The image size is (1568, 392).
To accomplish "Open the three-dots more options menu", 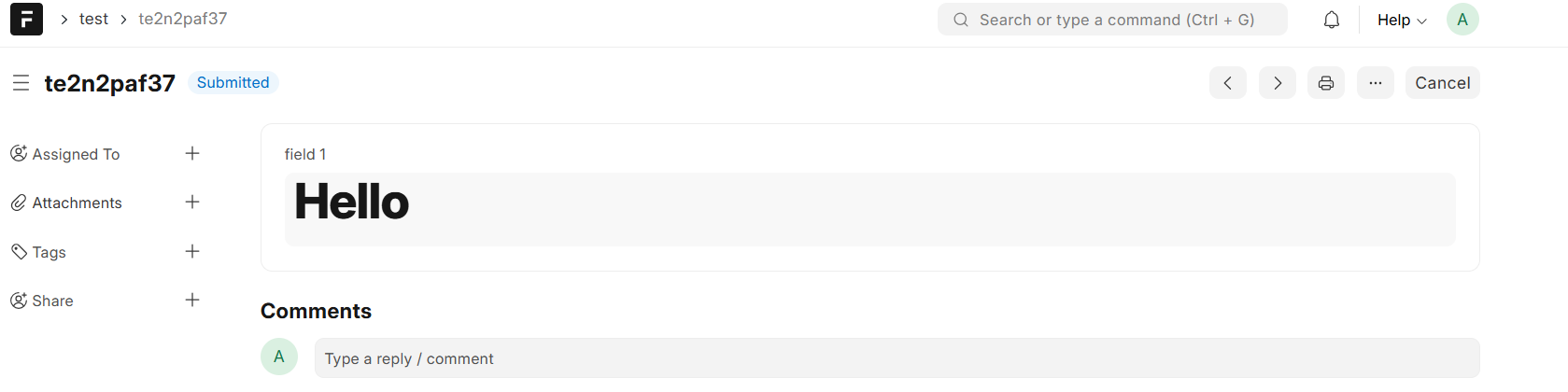I will pos(1375,83).
